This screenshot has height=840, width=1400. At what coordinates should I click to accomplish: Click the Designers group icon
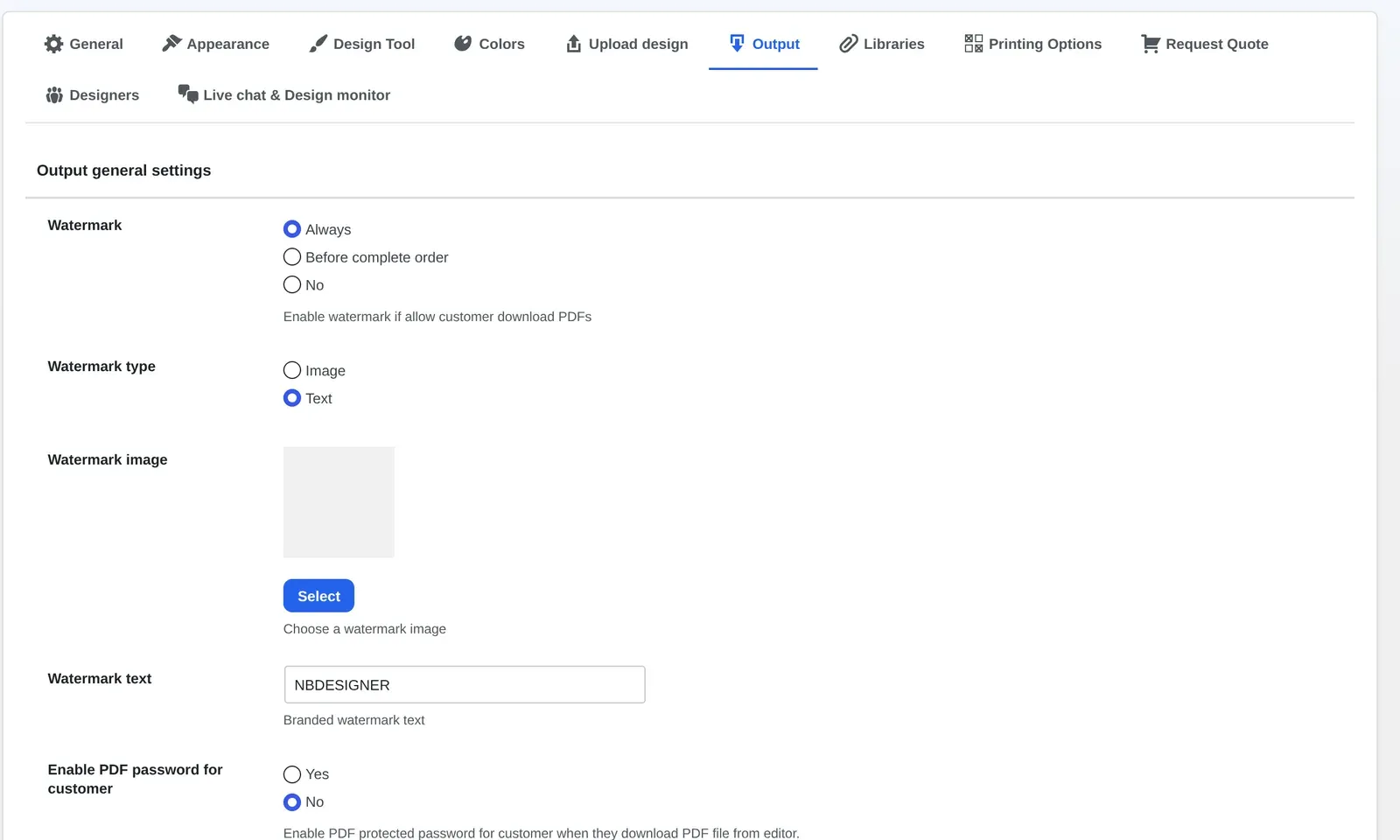click(x=54, y=94)
